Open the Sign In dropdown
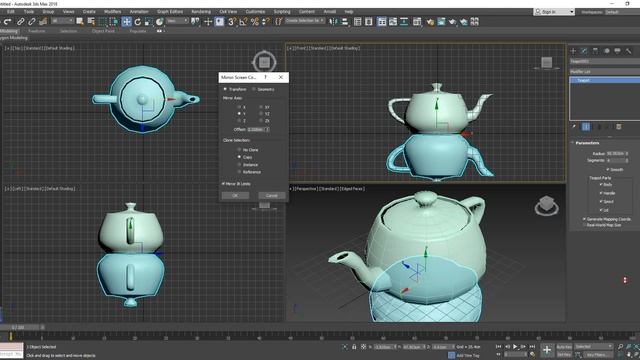The height and width of the screenshot is (360, 640). tap(554, 12)
